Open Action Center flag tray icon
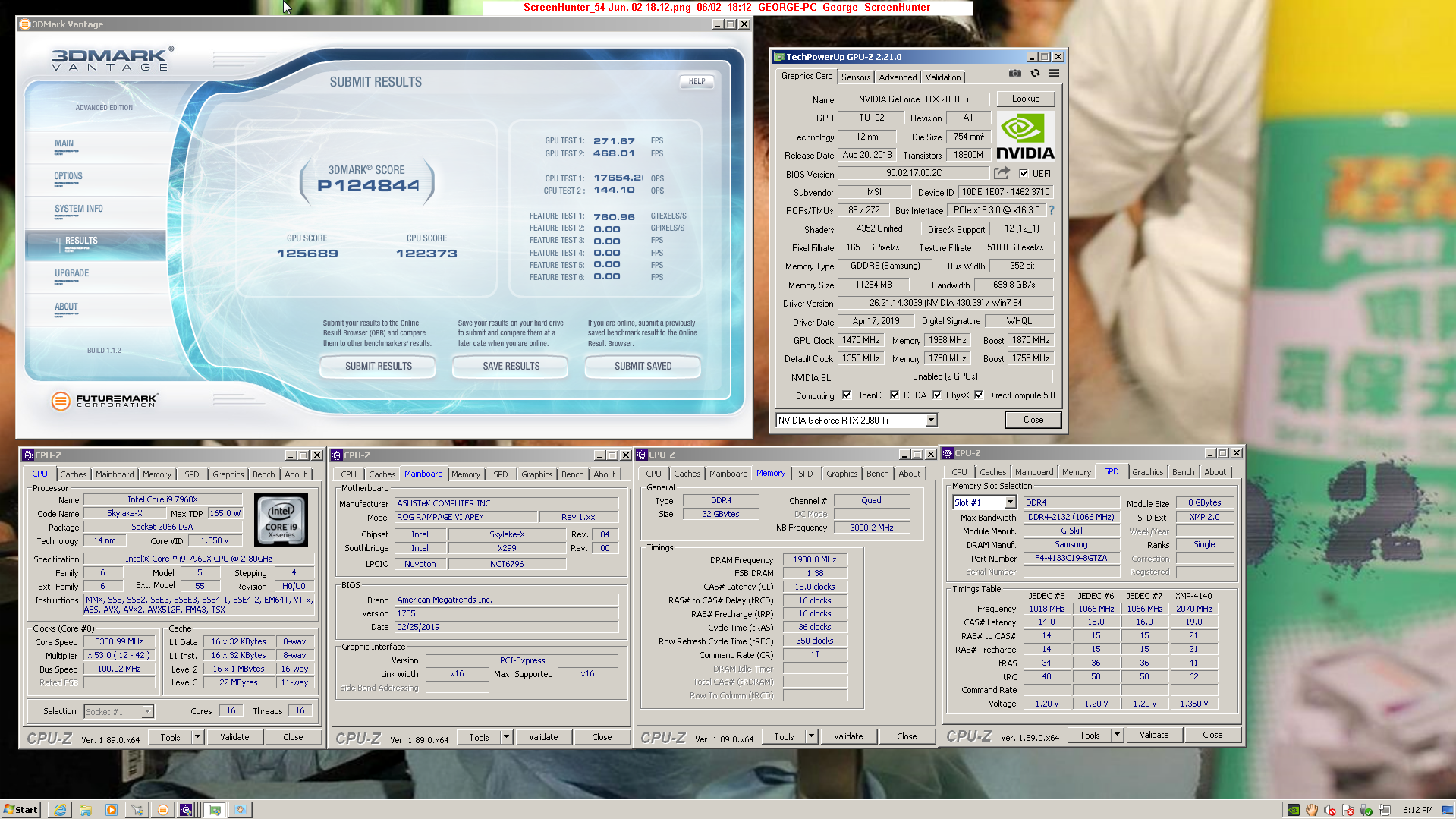The height and width of the screenshot is (819, 1456). pos(1348,810)
